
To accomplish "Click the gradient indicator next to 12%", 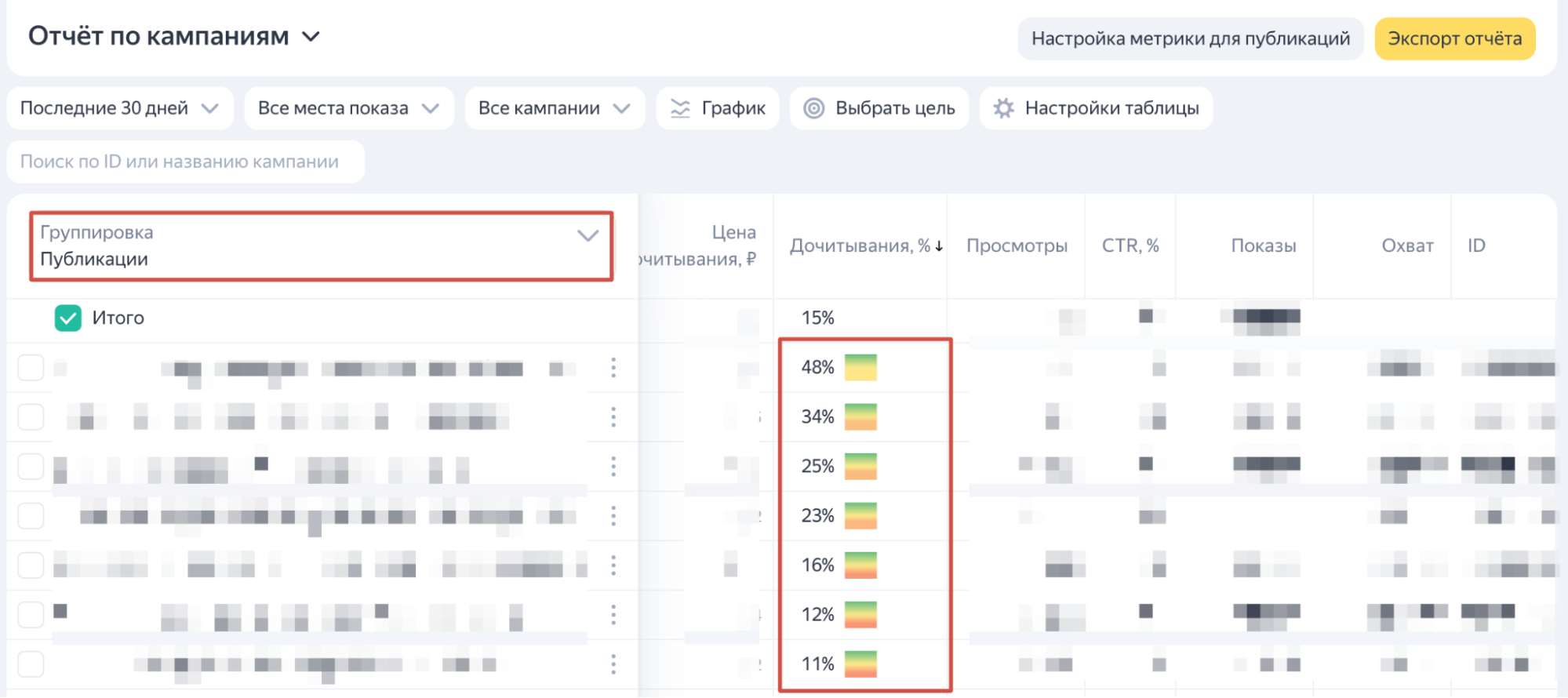I will (x=860, y=614).
